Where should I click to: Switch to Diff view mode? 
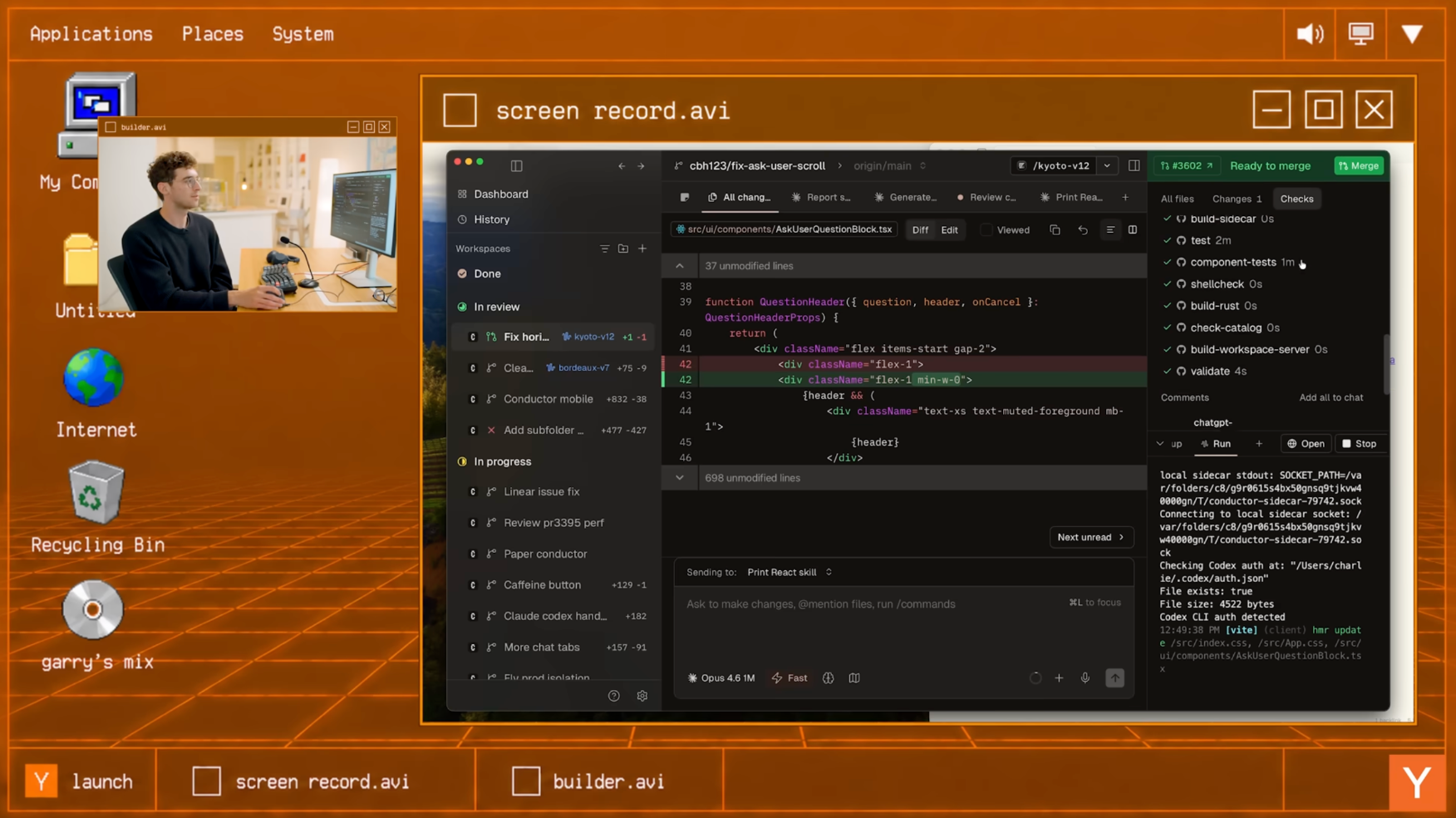(920, 230)
